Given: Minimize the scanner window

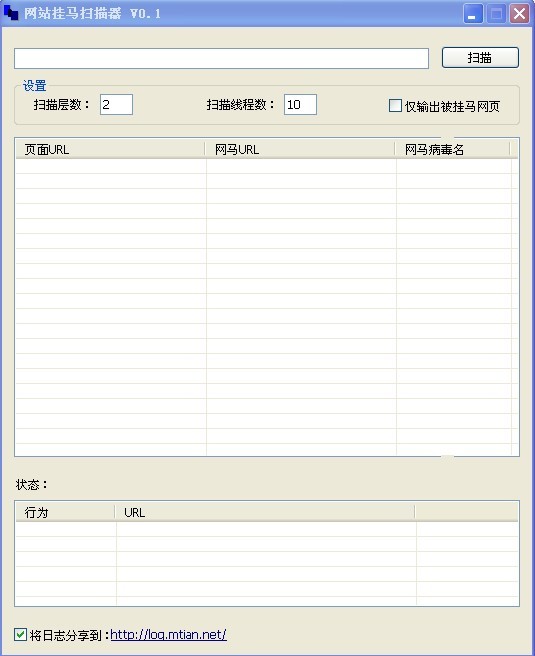Looking at the screenshot, I should pos(473,14).
